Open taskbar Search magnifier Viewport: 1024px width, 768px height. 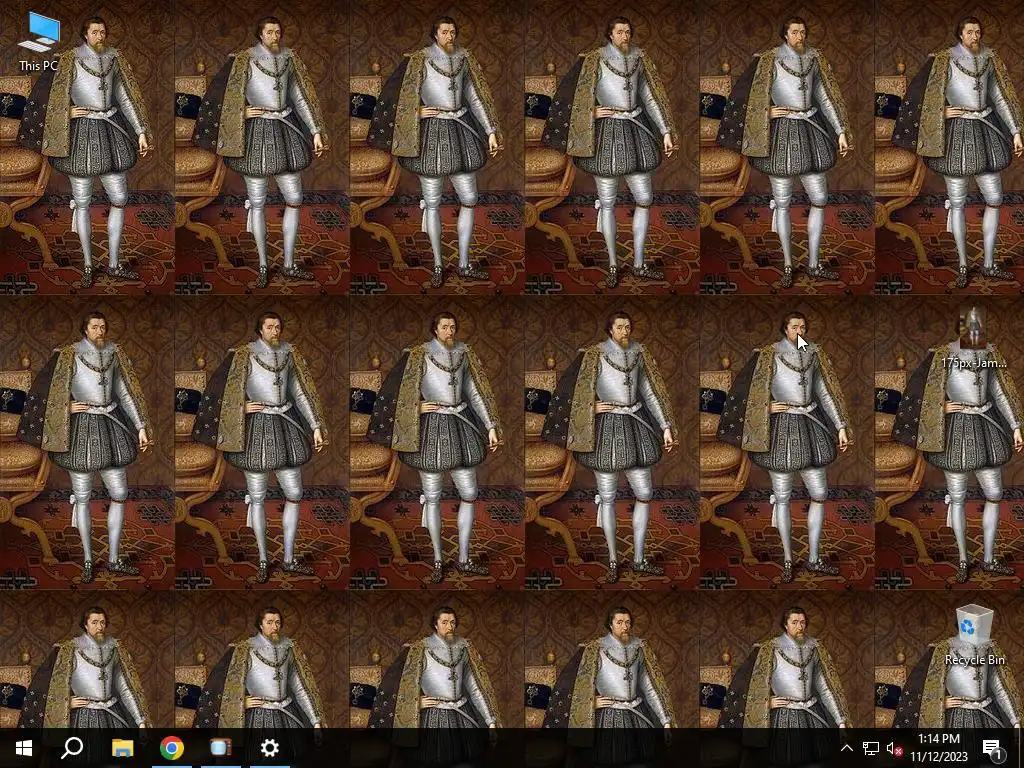tap(72, 748)
